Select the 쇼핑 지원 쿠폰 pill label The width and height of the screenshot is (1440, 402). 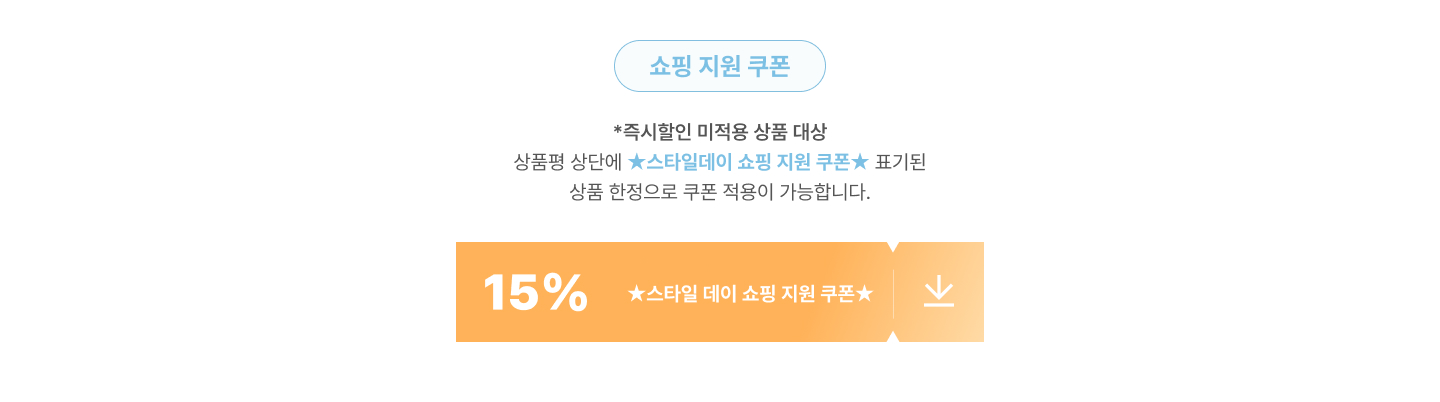click(719, 67)
